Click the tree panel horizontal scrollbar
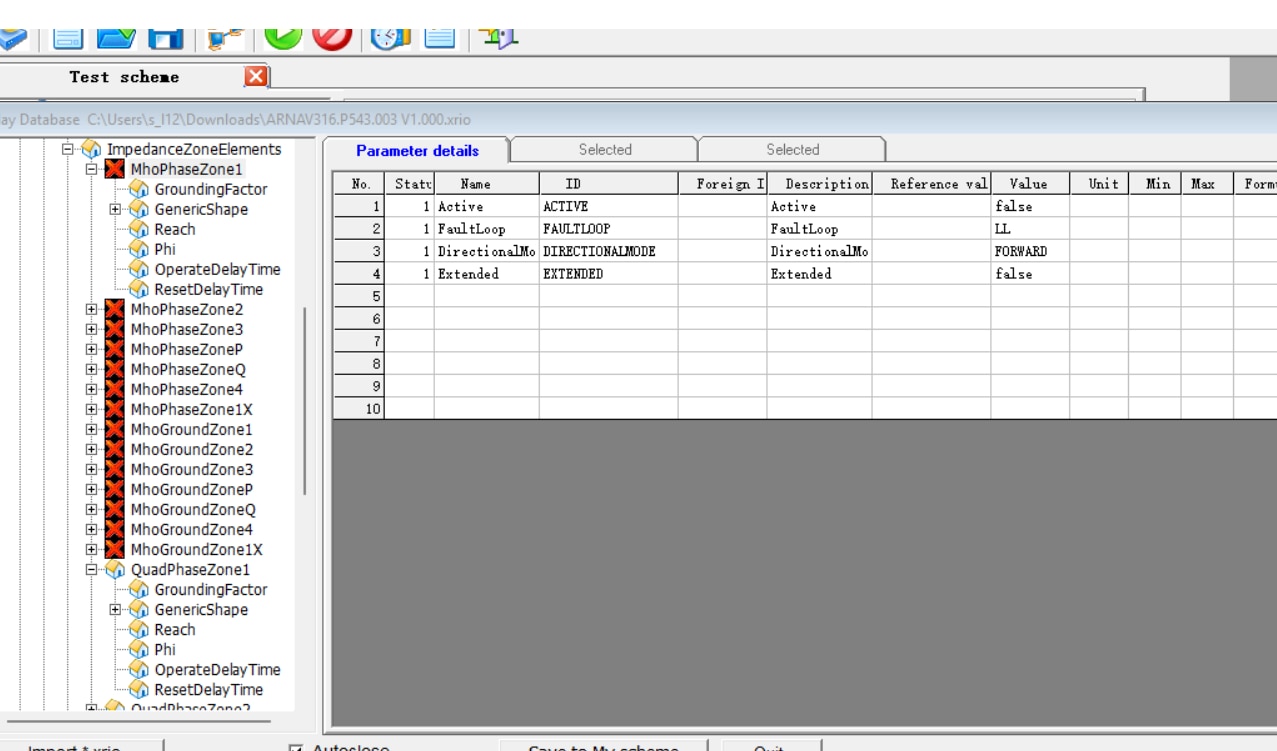The width and height of the screenshot is (1277, 751). (138, 720)
